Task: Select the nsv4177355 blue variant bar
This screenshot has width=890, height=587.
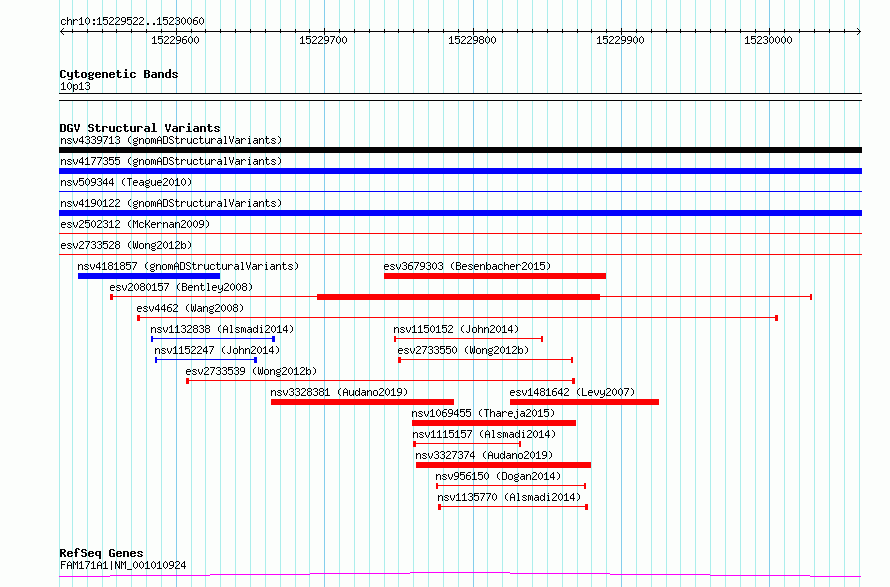Action: (460, 171)
